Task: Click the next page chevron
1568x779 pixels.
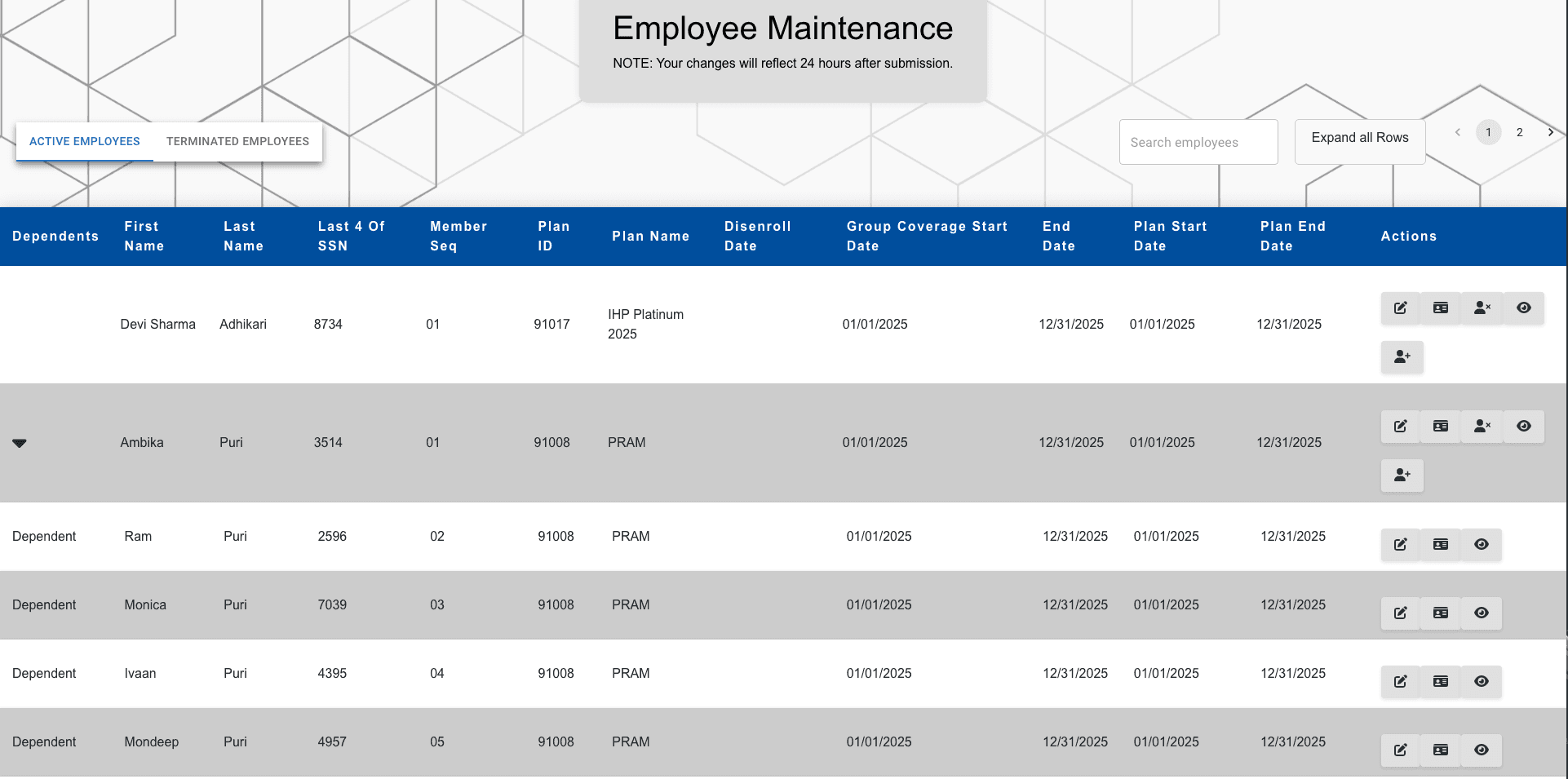Action: pos(1551,131)
